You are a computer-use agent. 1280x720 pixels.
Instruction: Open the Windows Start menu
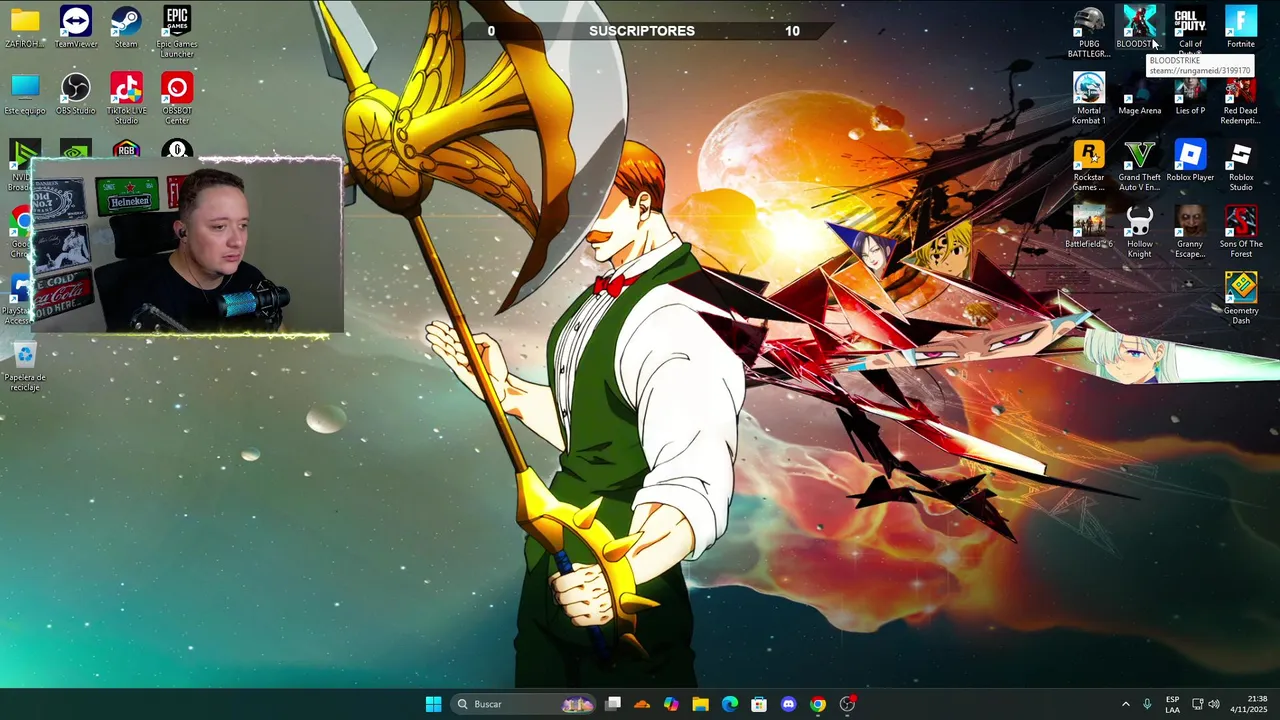pyautogui.click(x=433, y=704)
